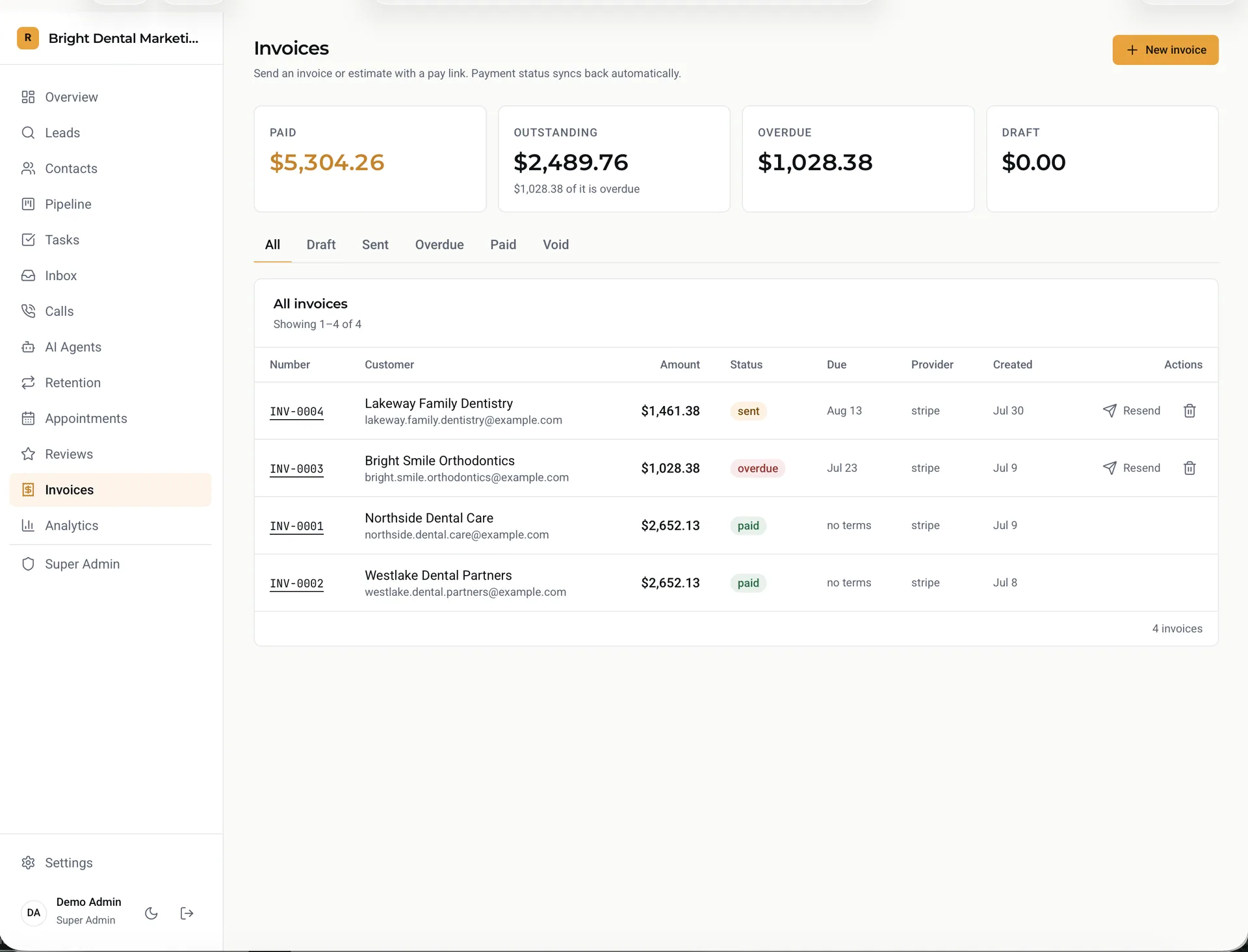Click the Settings gear icon

[x=28, y=863]
